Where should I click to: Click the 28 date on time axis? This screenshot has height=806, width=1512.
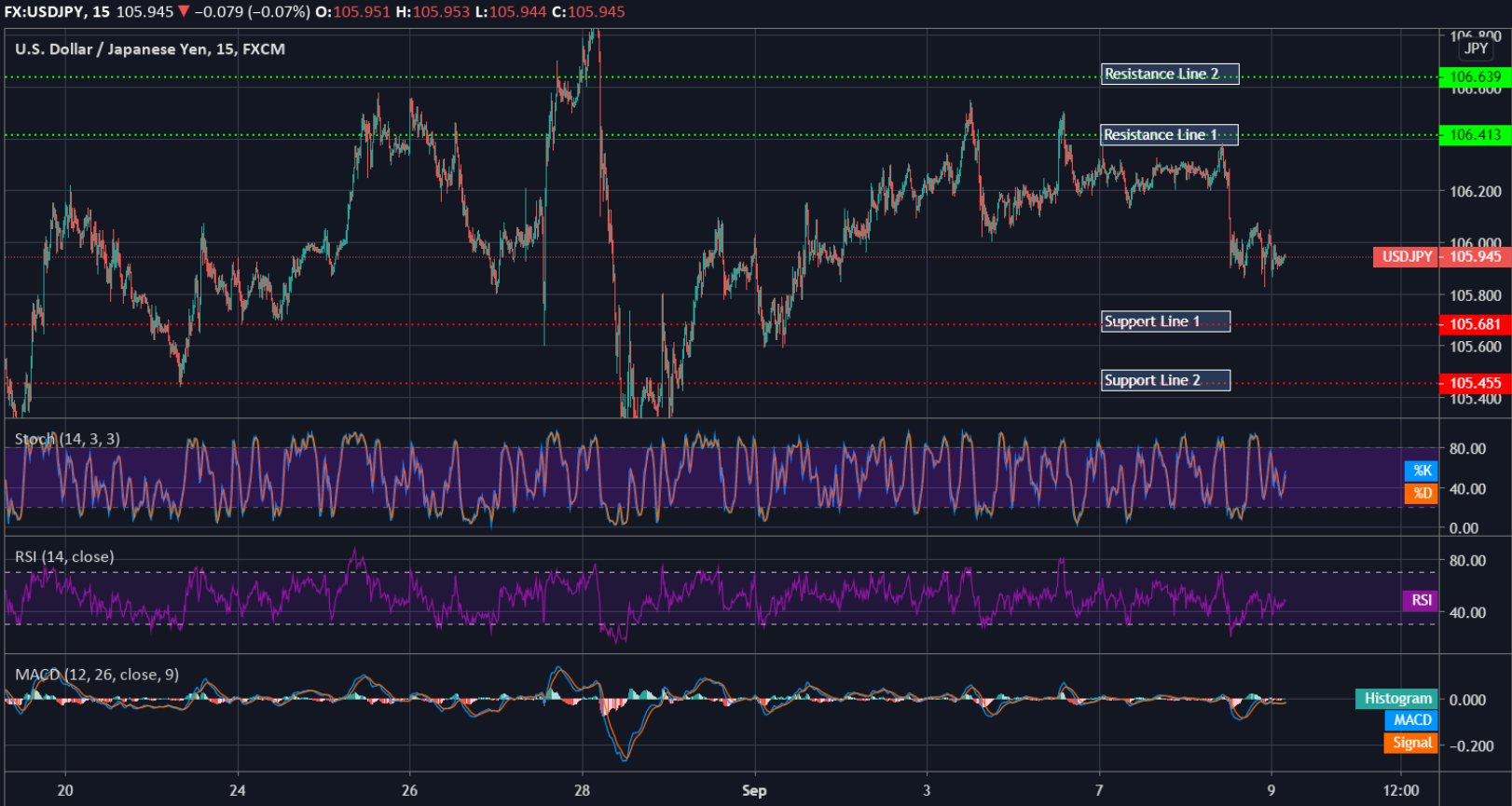click(x=582, y=790)
